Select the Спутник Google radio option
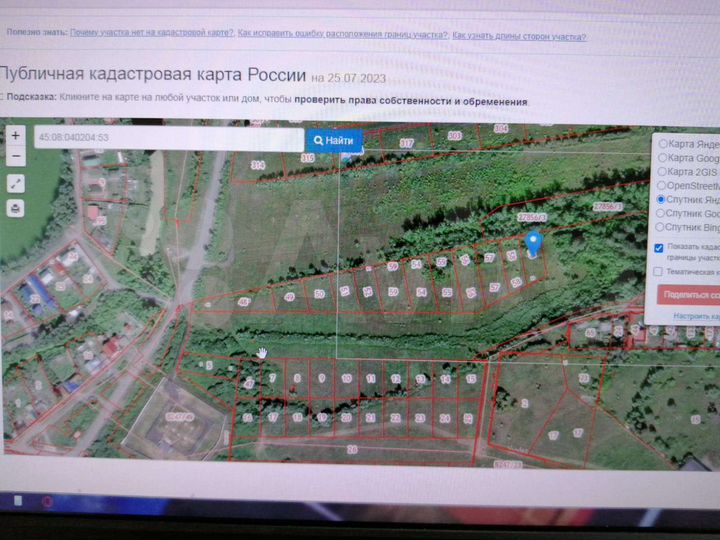The image size is (720, 540). [x=660, y=213]
